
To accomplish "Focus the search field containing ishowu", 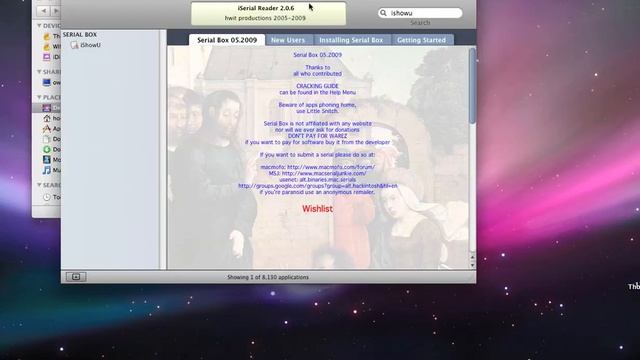I will tap(420, 13).
